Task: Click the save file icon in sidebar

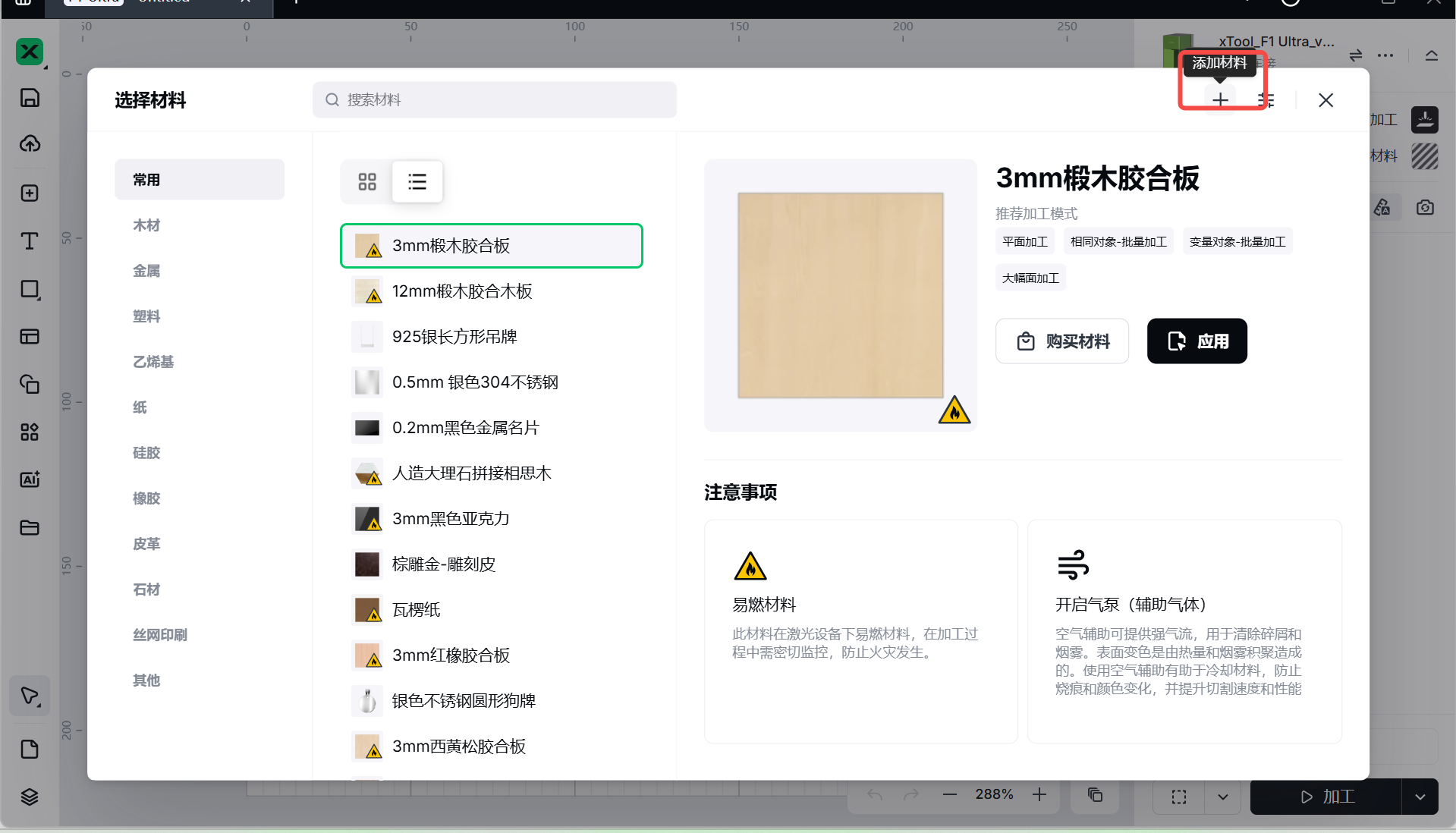Action: pyautogui.click(x=30, y=98)
